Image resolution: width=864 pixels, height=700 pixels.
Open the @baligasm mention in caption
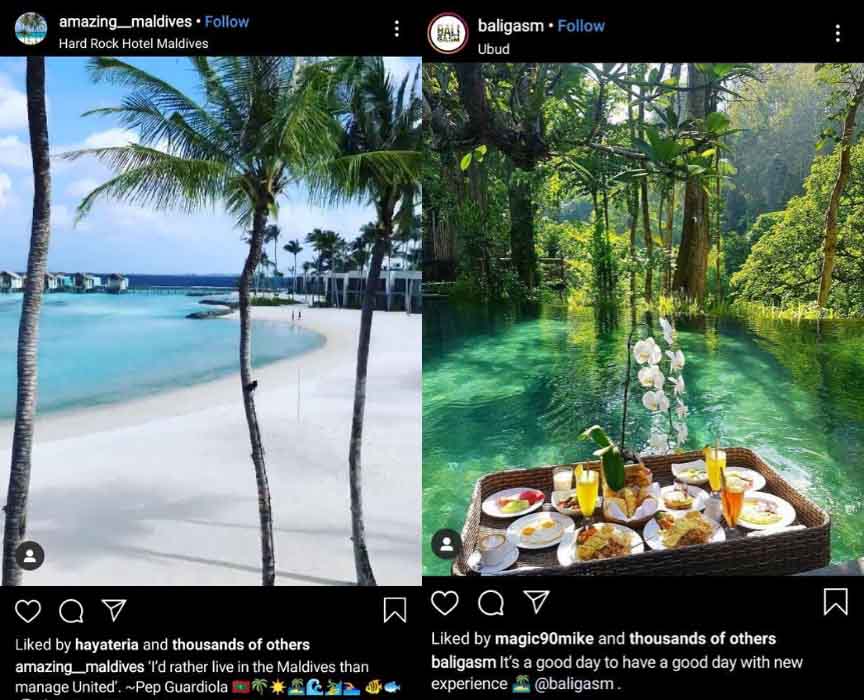click(574, 684)
